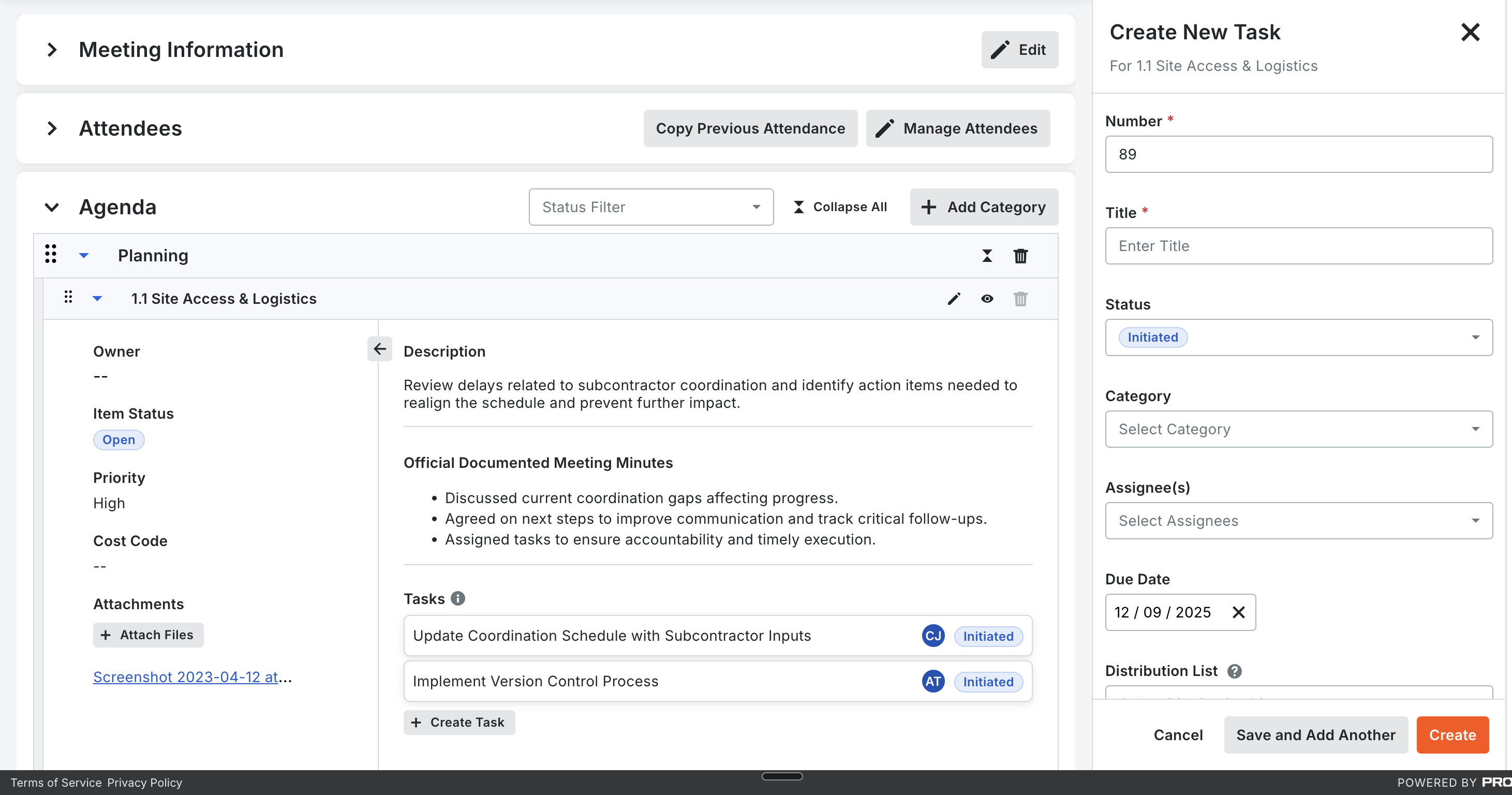The image size is (1512, 795).
Task: Open Distribution List help icon
Action: (x=1234, y=671)
